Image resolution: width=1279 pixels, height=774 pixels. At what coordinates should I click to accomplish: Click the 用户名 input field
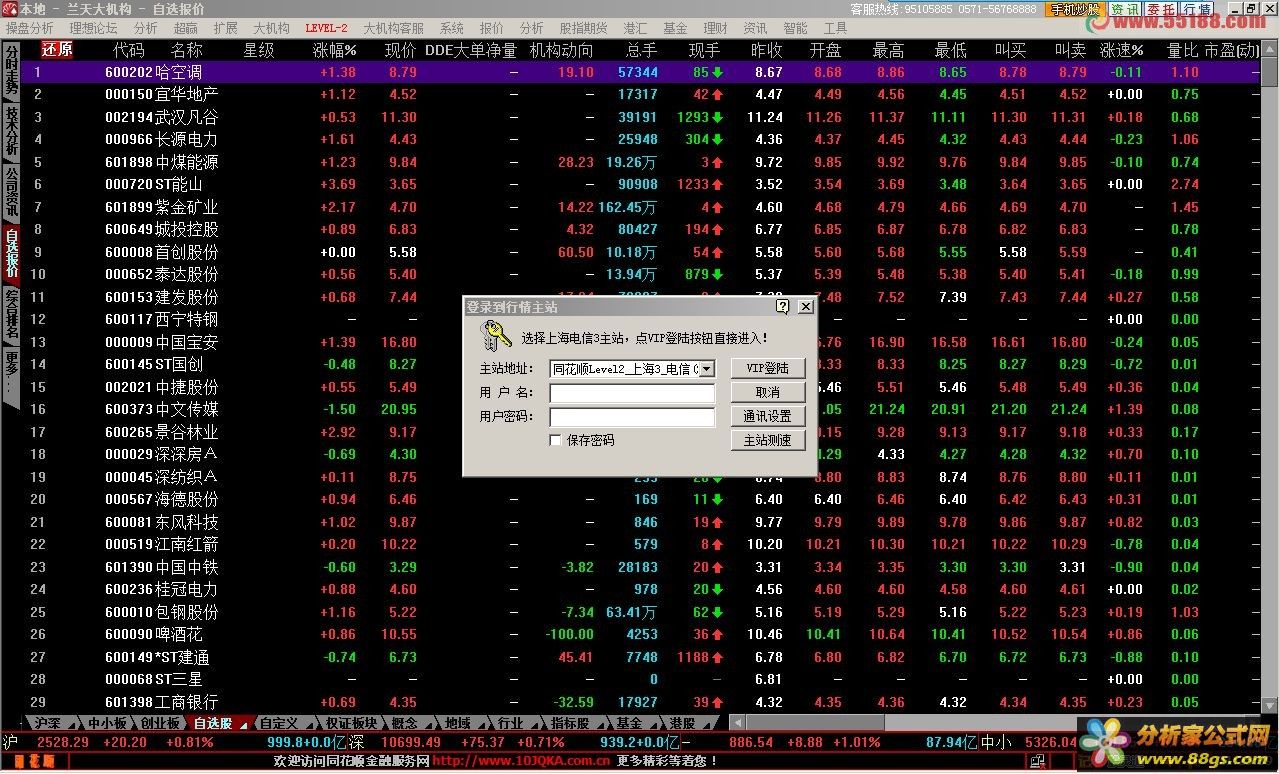pos(632,393)
